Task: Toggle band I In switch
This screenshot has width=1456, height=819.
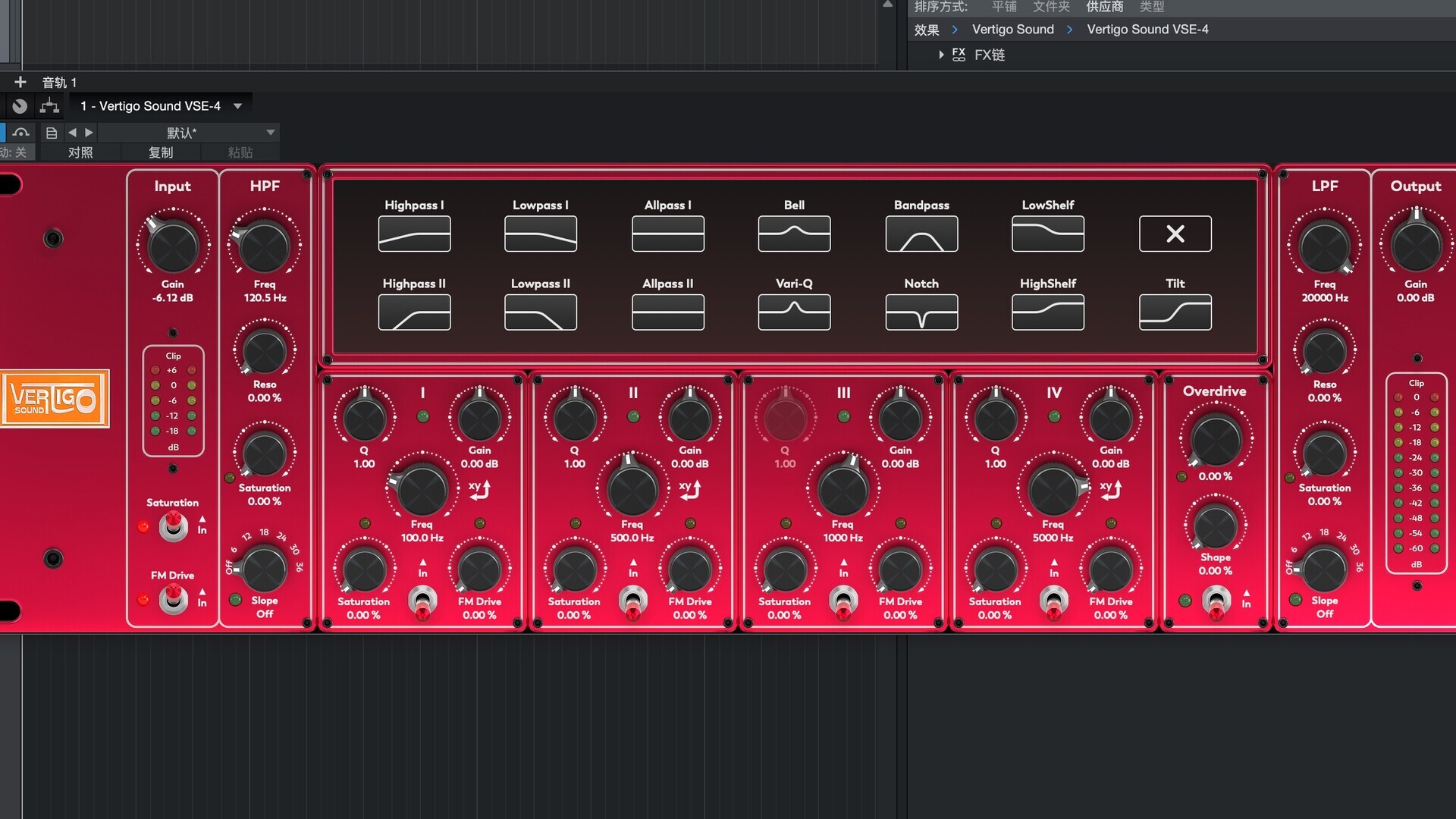Action: point(422,602)
